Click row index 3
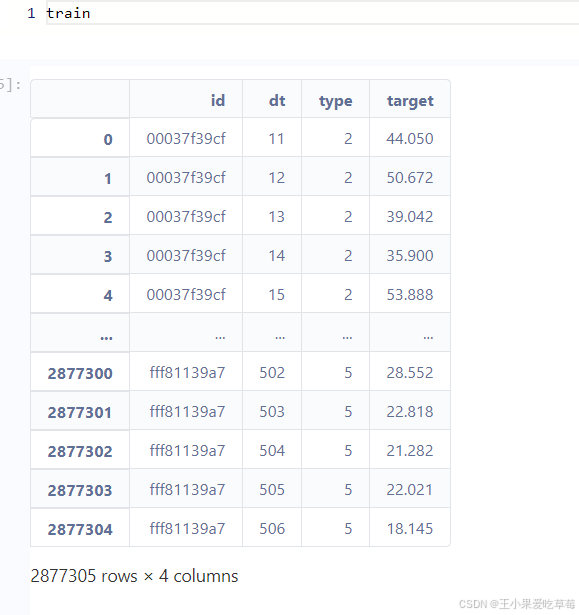Viewport: 579px width, 615px height. 108,257
